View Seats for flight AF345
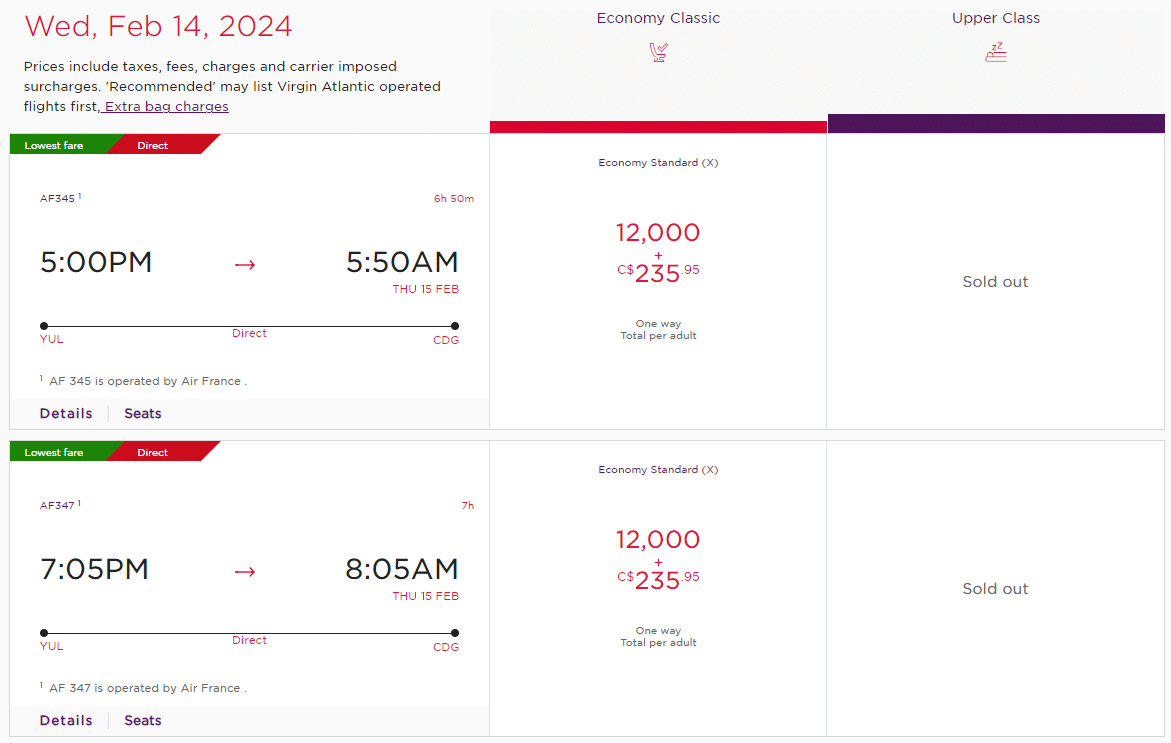The image size is (1171, 743). click(143, 414)
